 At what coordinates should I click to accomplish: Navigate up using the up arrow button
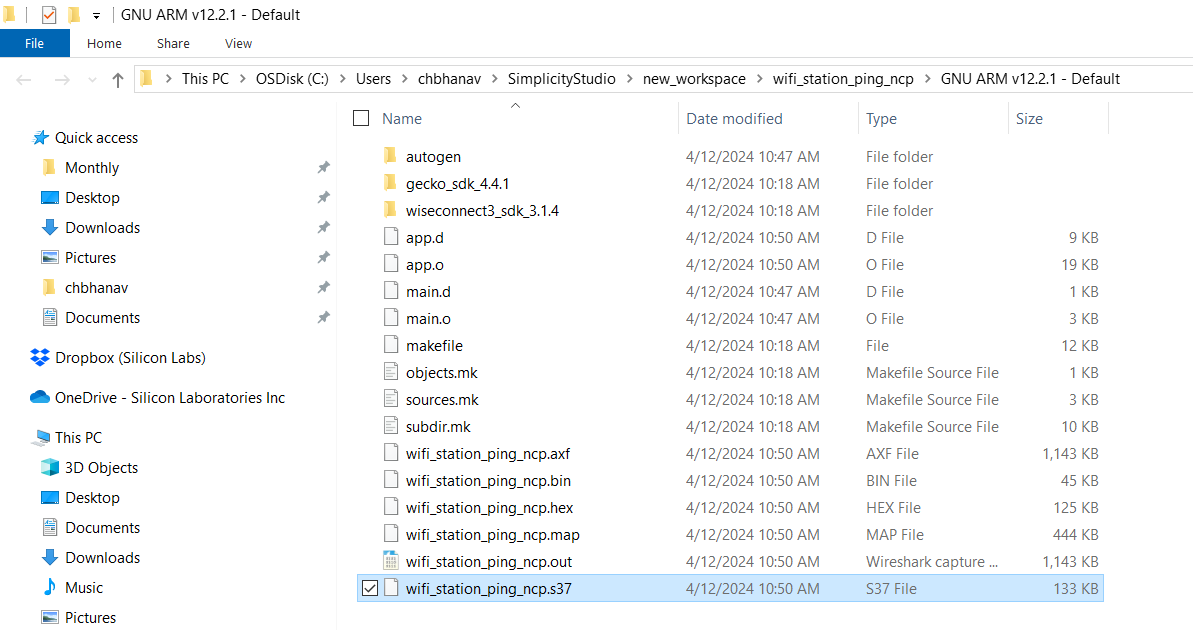(117, 78)
